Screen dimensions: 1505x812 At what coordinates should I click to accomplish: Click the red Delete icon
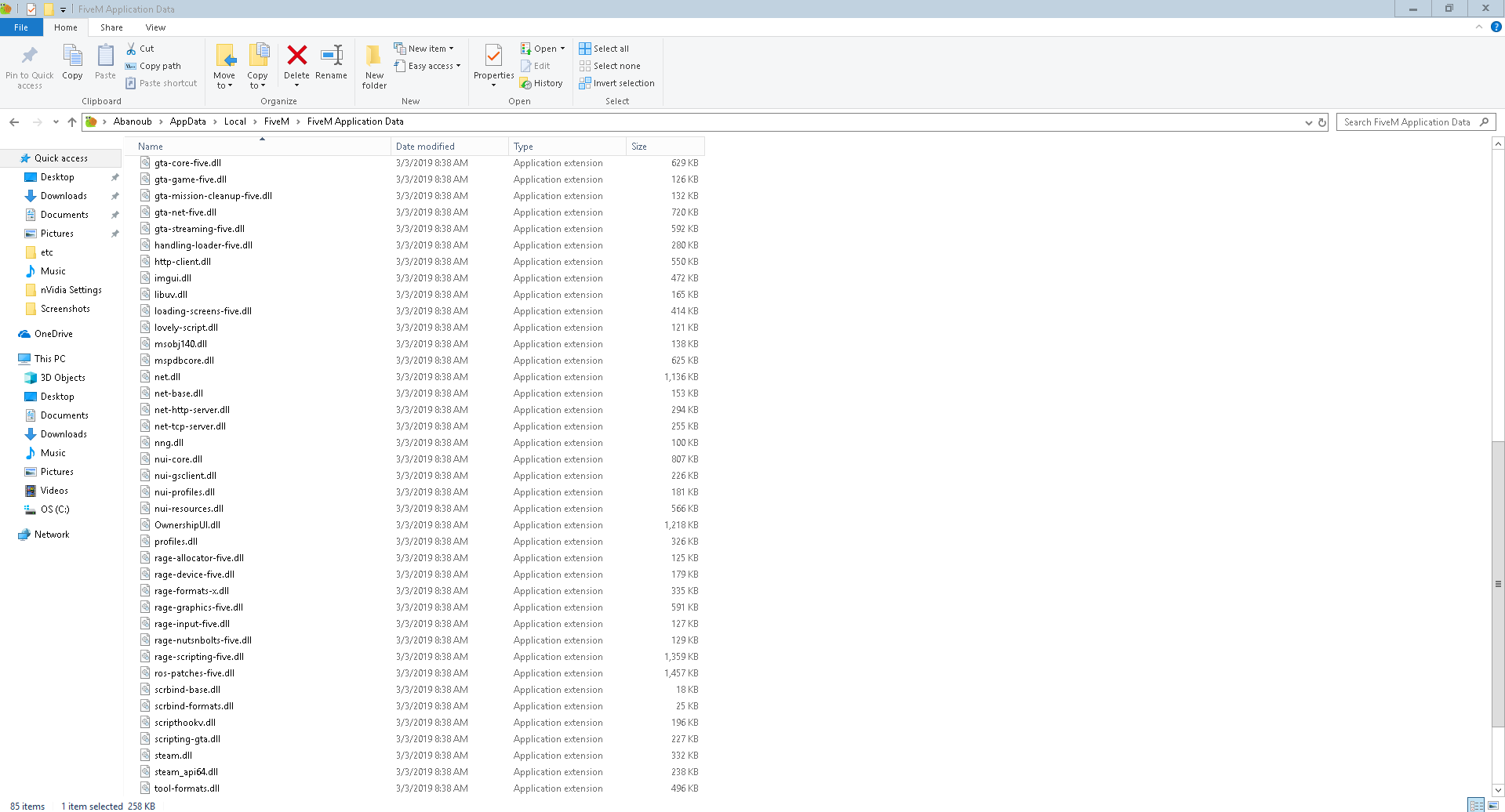(296, 55)
